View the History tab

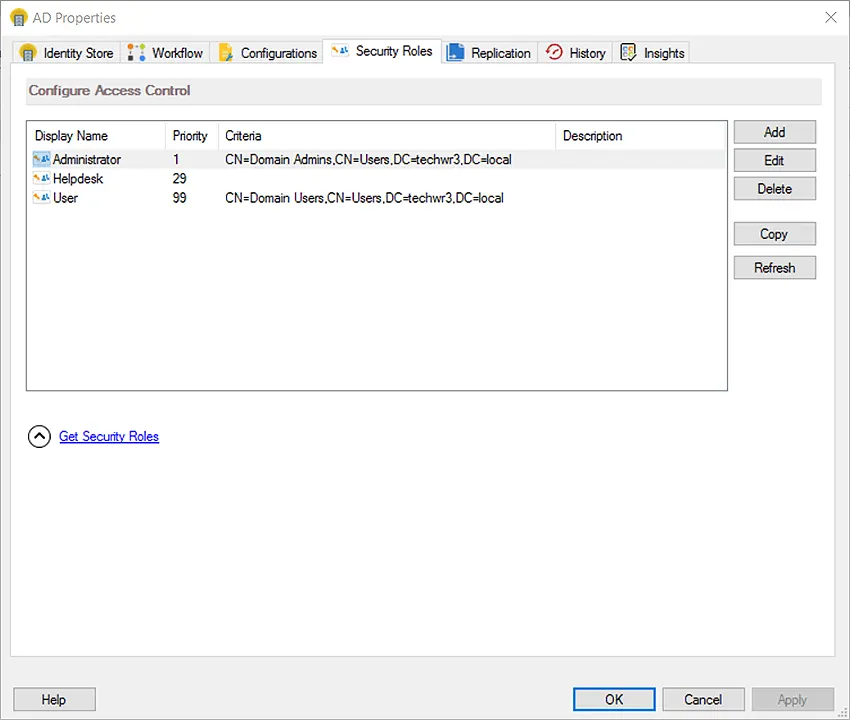pyautogui.click(x=576, y=53)
